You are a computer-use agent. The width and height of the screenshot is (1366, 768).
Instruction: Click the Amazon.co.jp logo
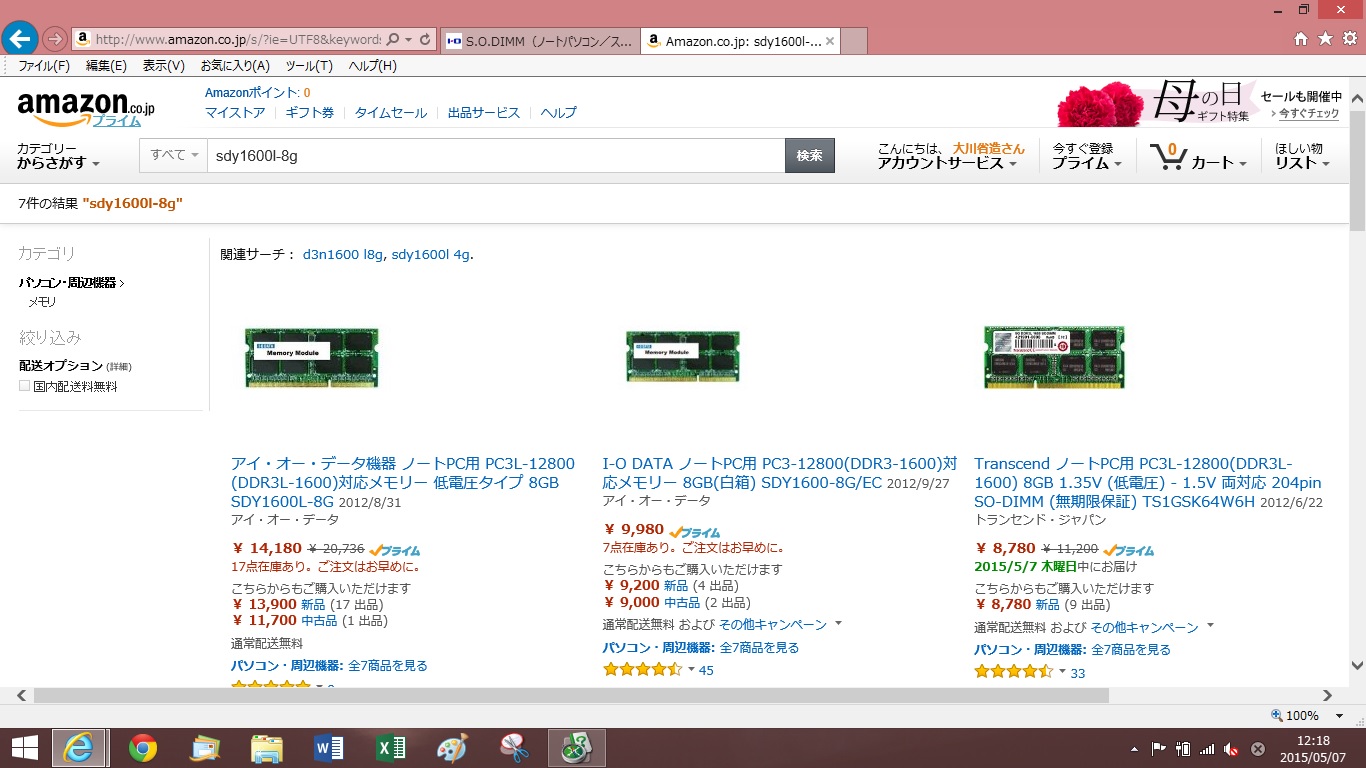(x=86, y=108)
